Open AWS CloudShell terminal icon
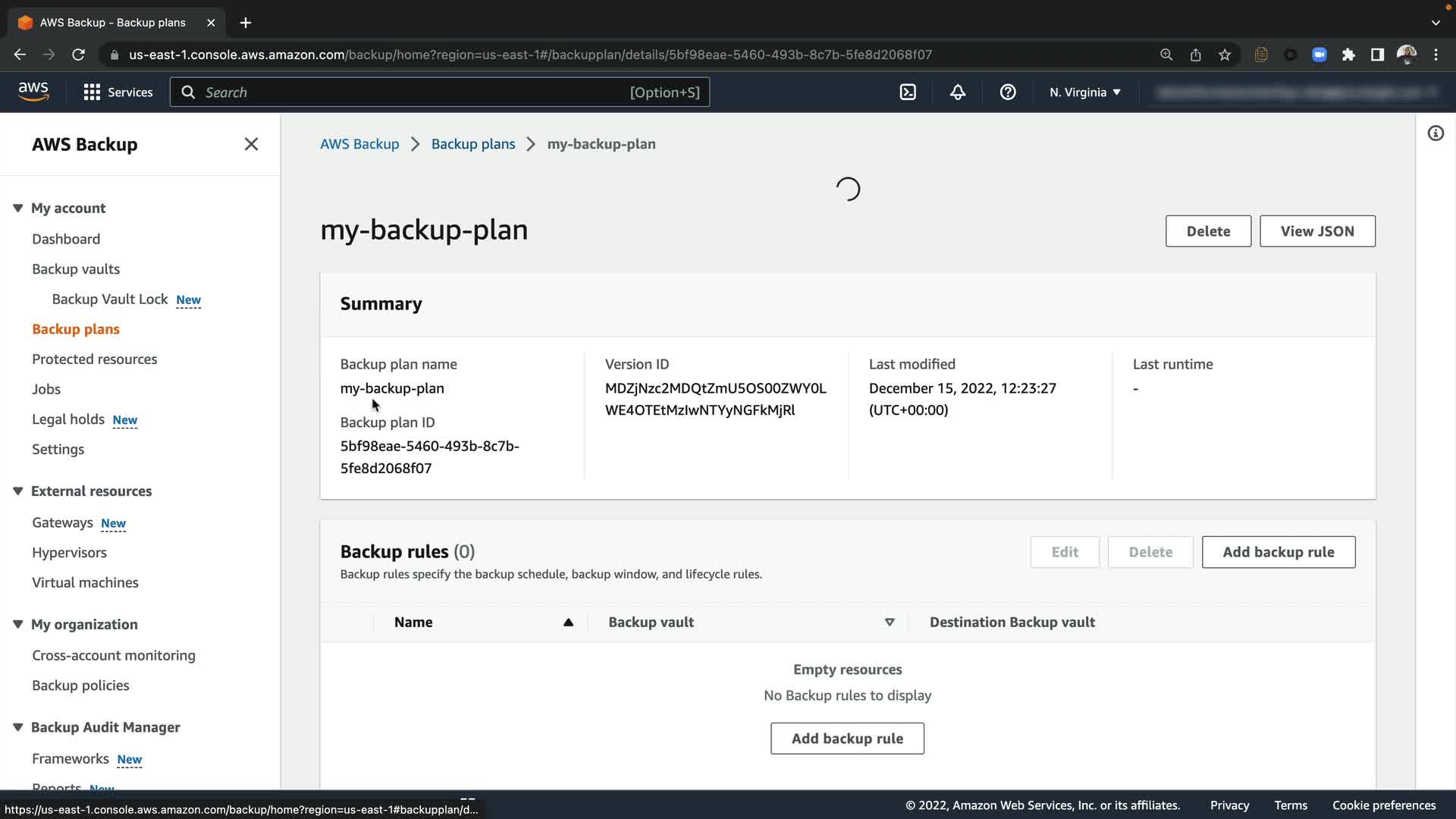This screenshot has height=819, width=1456. point(908,93)
